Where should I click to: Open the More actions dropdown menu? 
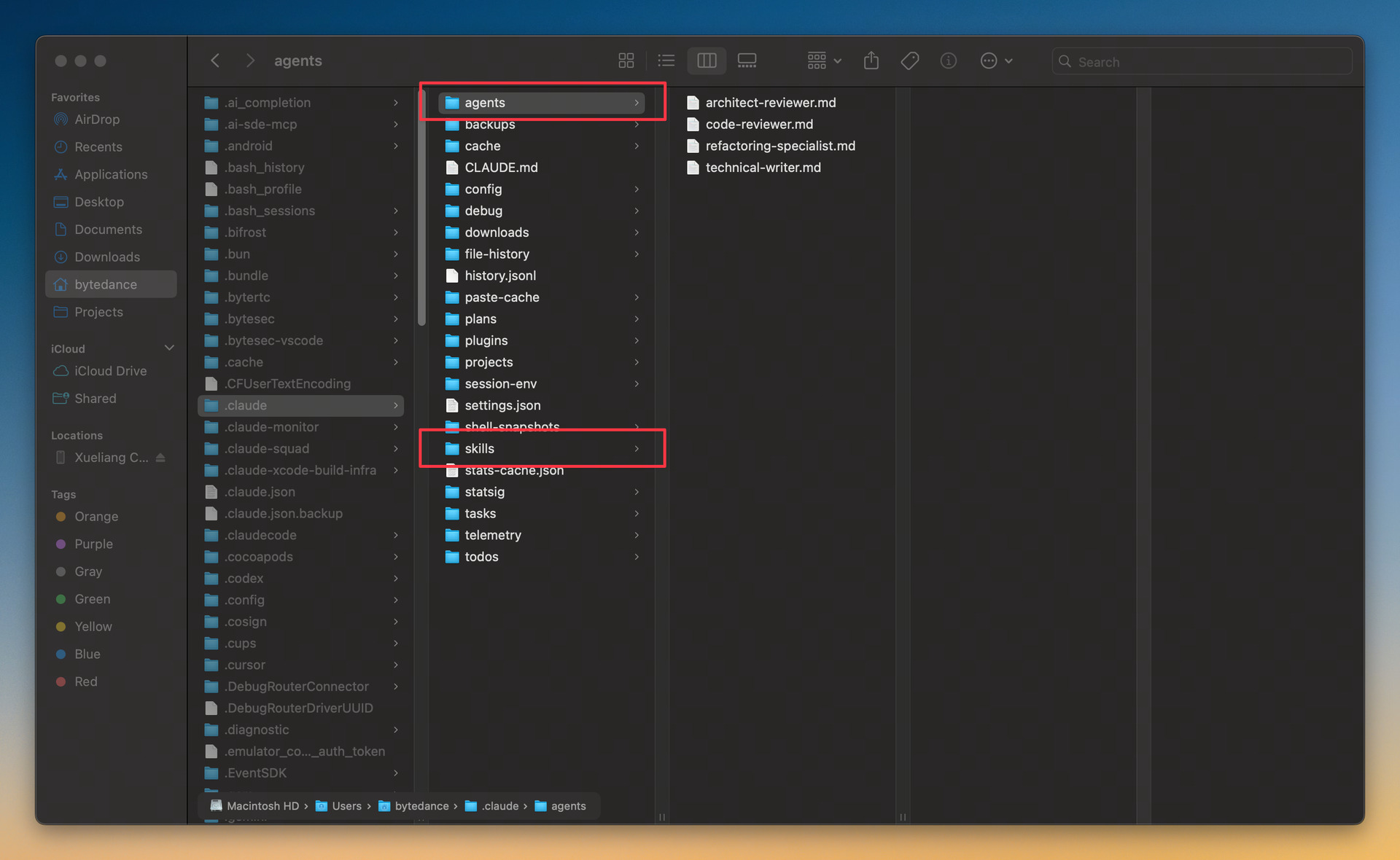coord(996,61)
